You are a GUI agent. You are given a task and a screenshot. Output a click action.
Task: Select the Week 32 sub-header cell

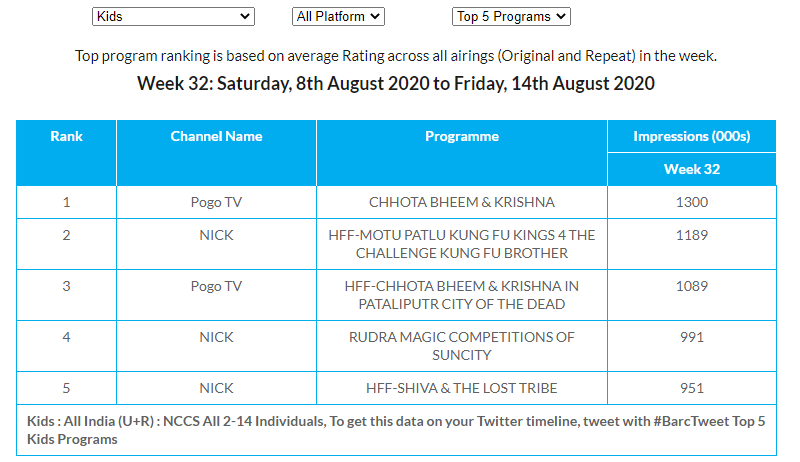click(691, 169)
